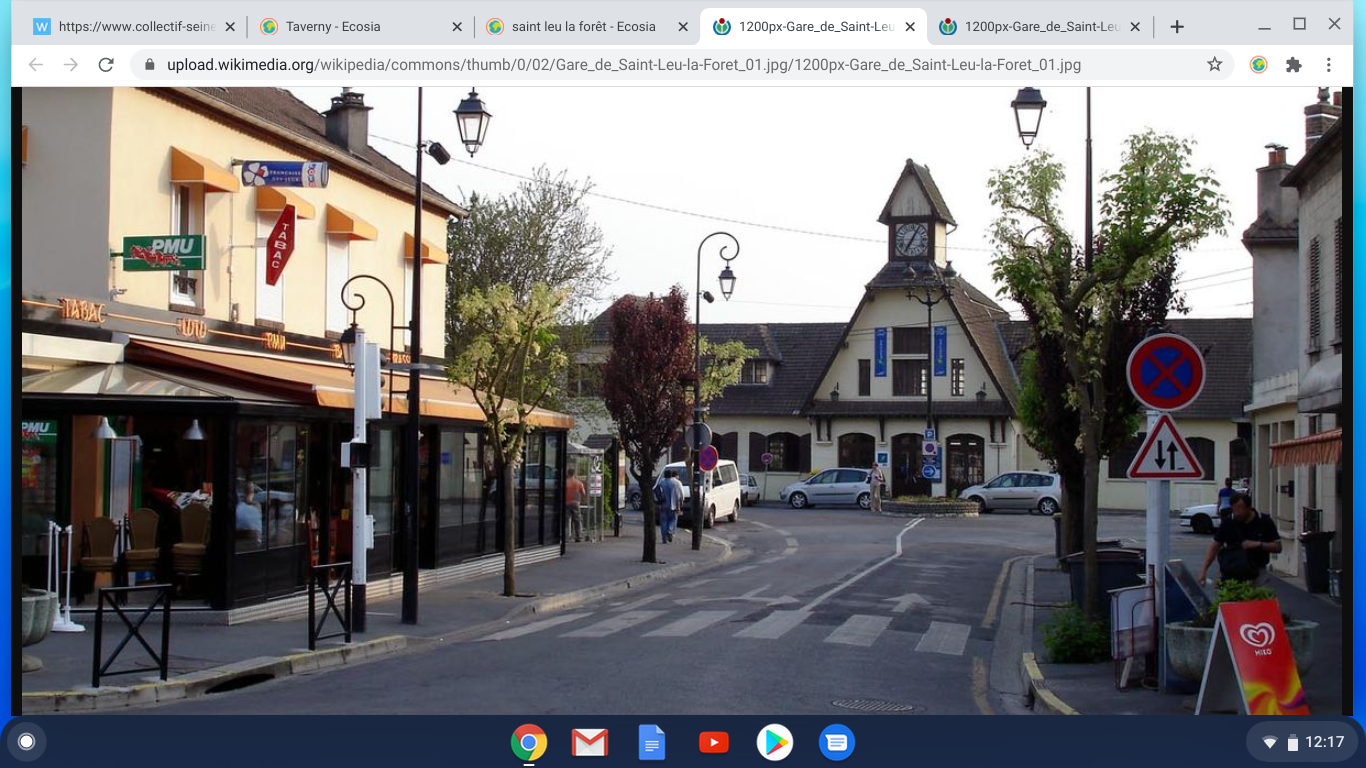Click the browser forward arrow
Viewport: 1366px width, 768px height.
pyautogui.click(x=71, y=65)
